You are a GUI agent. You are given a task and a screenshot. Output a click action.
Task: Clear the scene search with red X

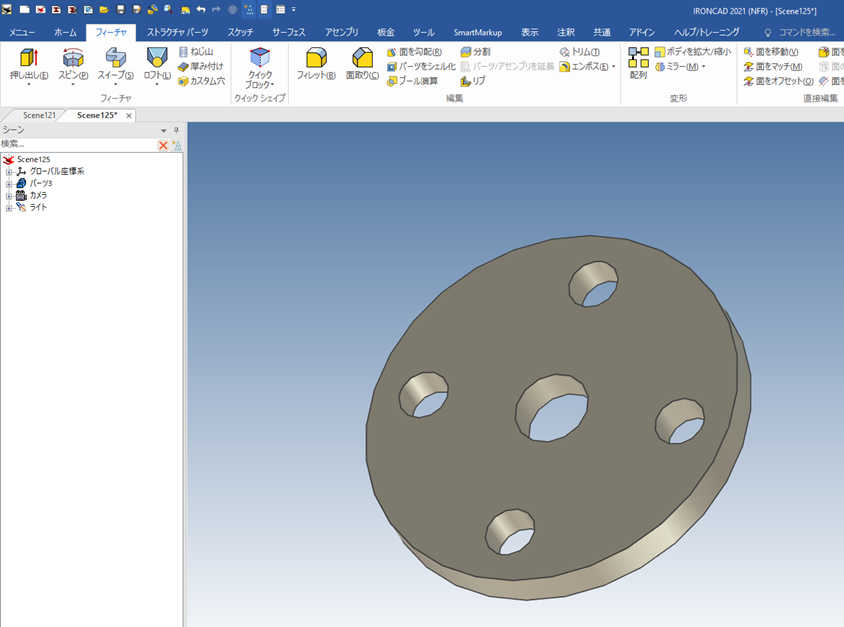click(163, 145)
